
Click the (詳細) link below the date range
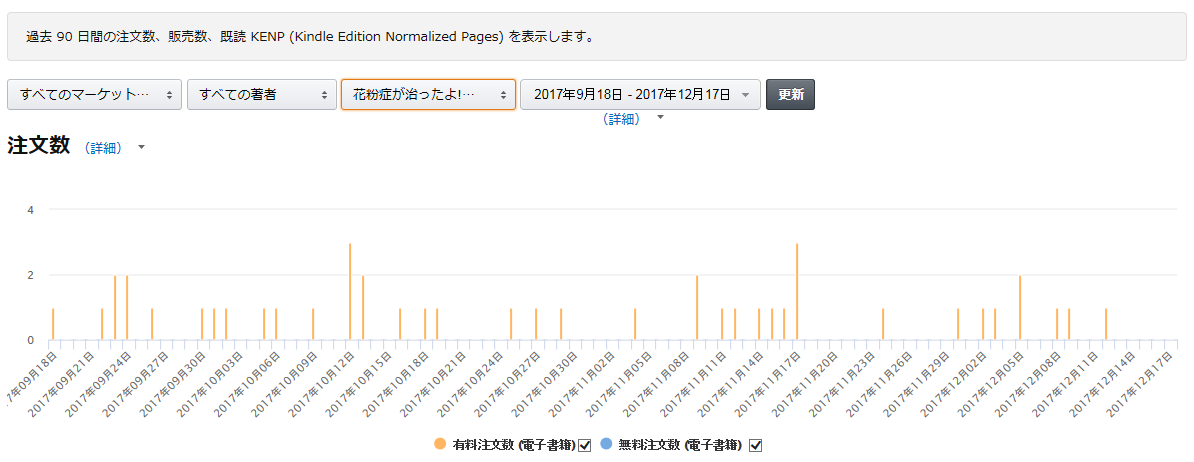click(x=621, y=119)
